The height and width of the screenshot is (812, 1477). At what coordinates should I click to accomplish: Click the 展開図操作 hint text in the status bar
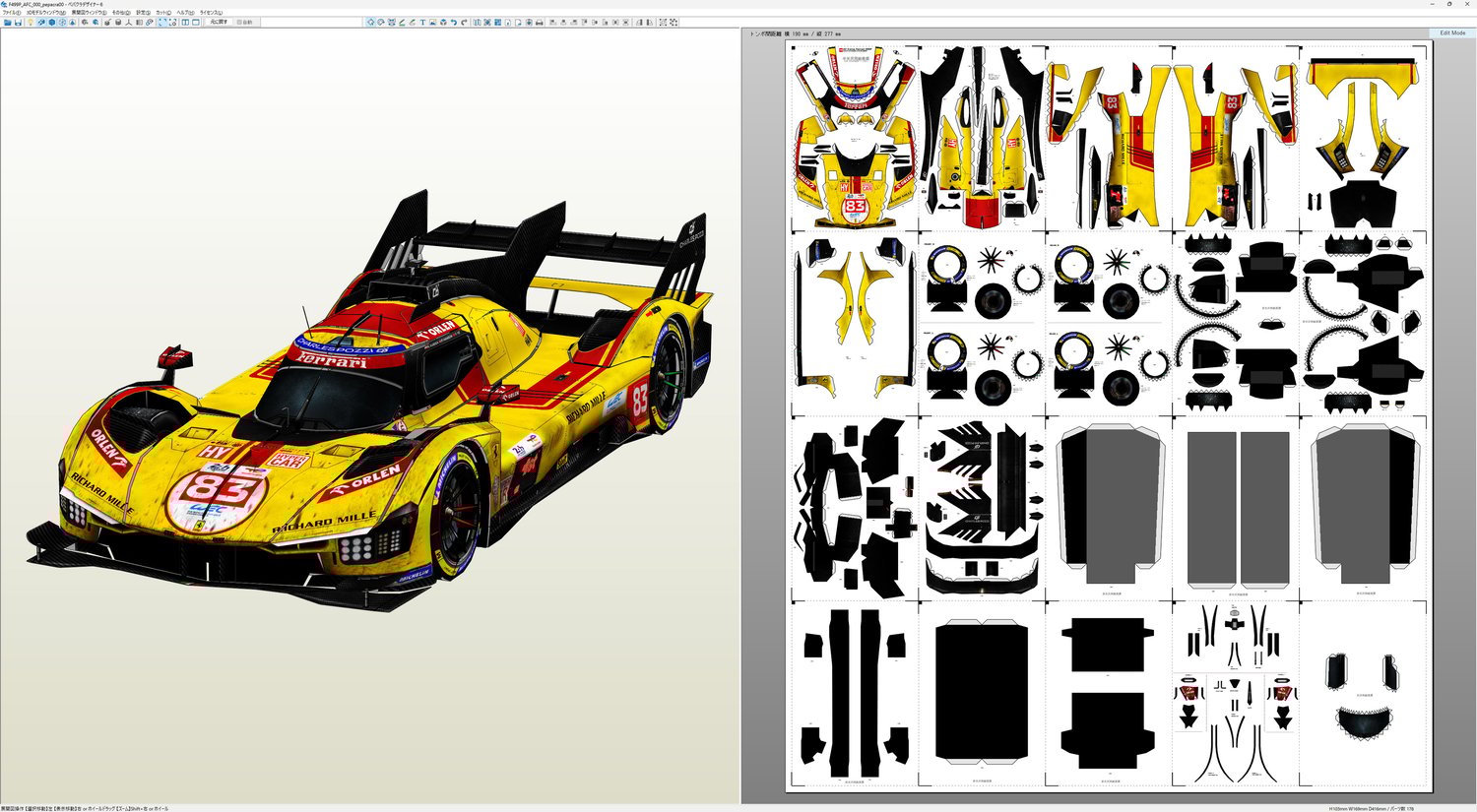tap(86, 808)
